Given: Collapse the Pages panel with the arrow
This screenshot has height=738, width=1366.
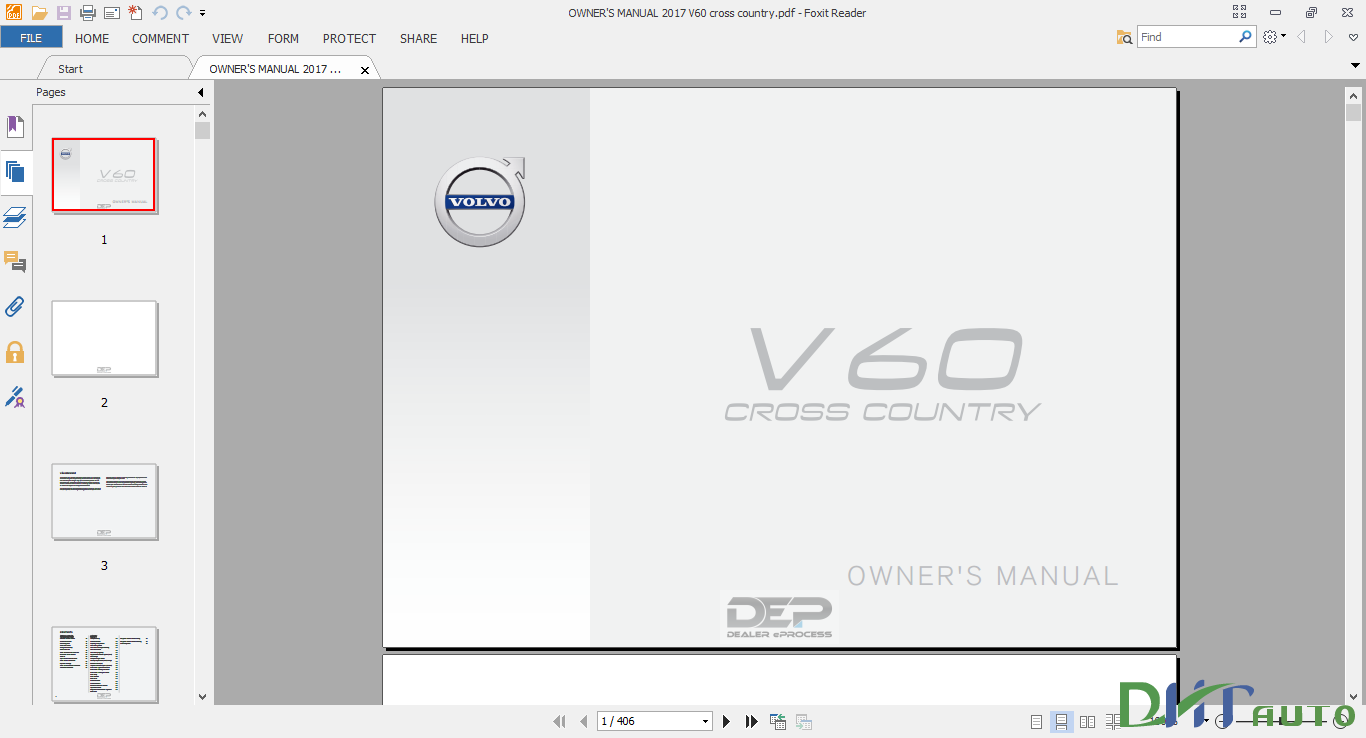Looking at the screenshot, I should (200, 92).
